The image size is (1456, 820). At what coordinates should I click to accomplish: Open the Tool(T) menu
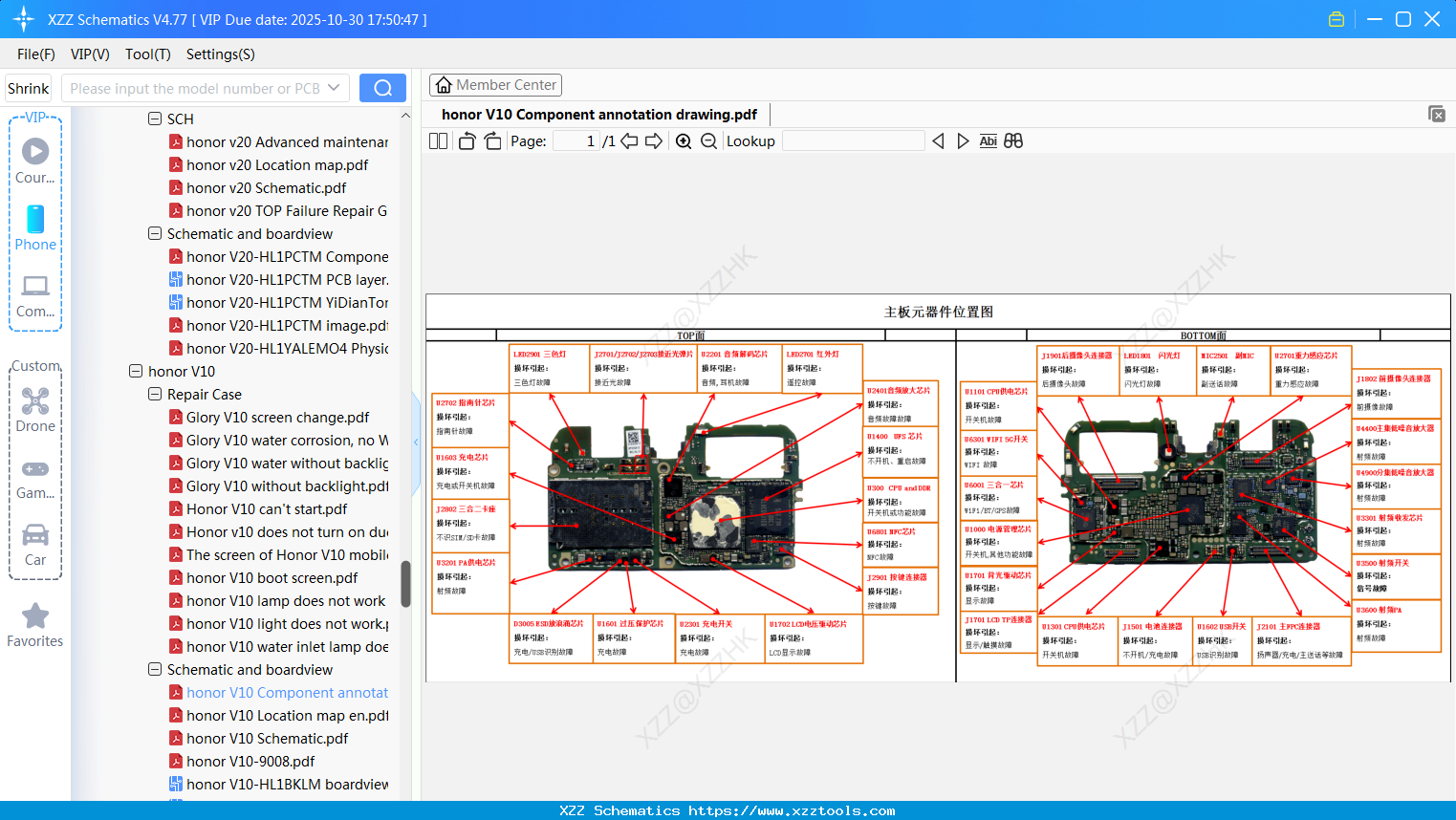coord(147,54)
